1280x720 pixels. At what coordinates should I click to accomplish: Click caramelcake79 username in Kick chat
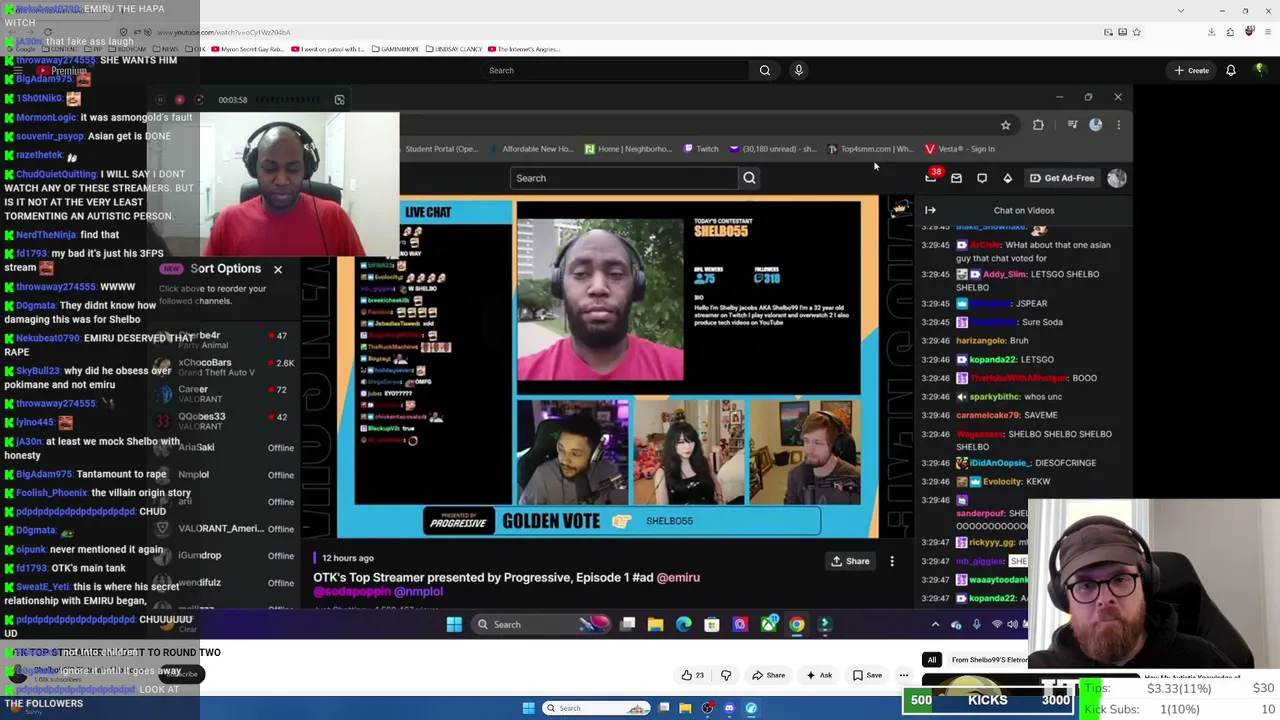click(x=989, y=415)
